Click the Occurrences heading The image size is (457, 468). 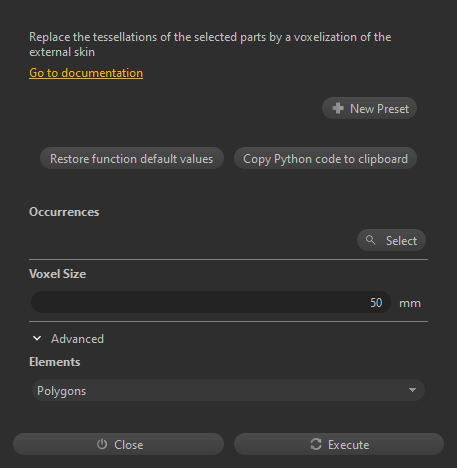[64, 212]
